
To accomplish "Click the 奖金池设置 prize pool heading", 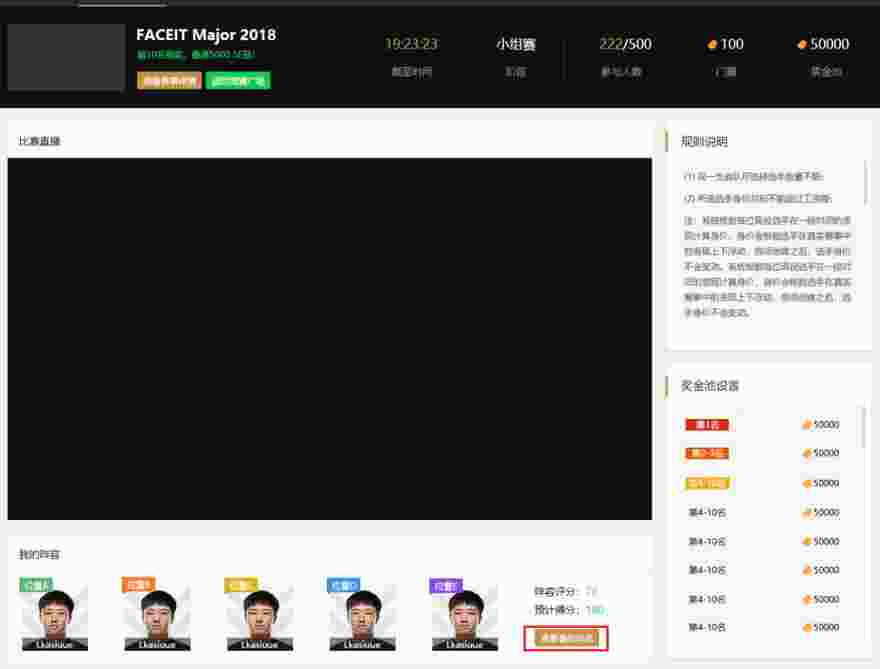I will [709, 386].
